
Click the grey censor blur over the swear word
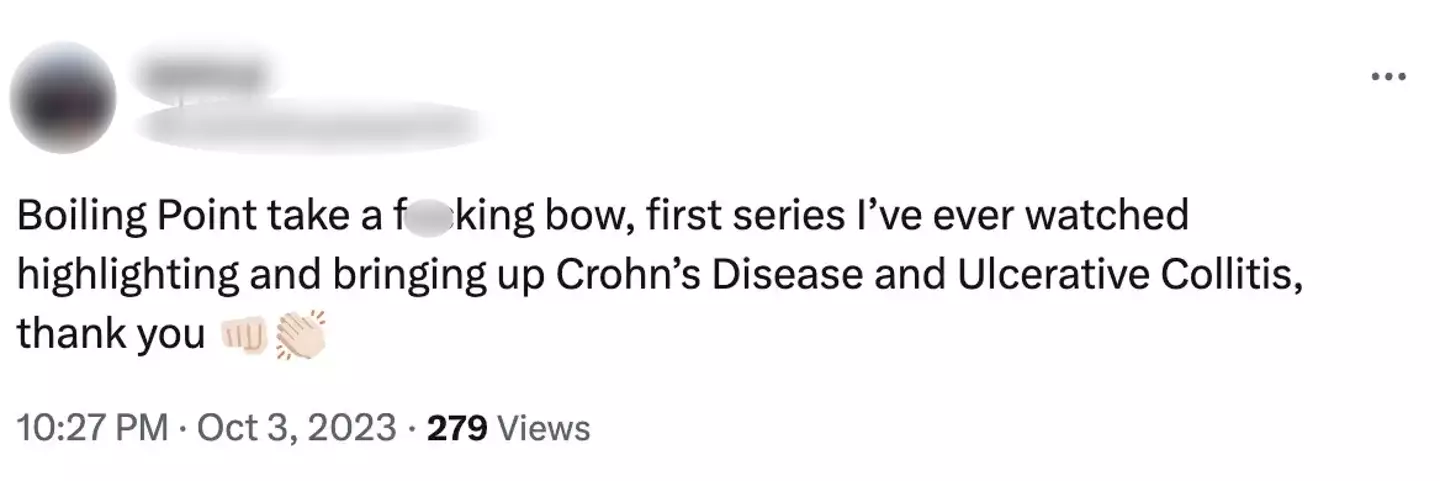tap(422, 217)
